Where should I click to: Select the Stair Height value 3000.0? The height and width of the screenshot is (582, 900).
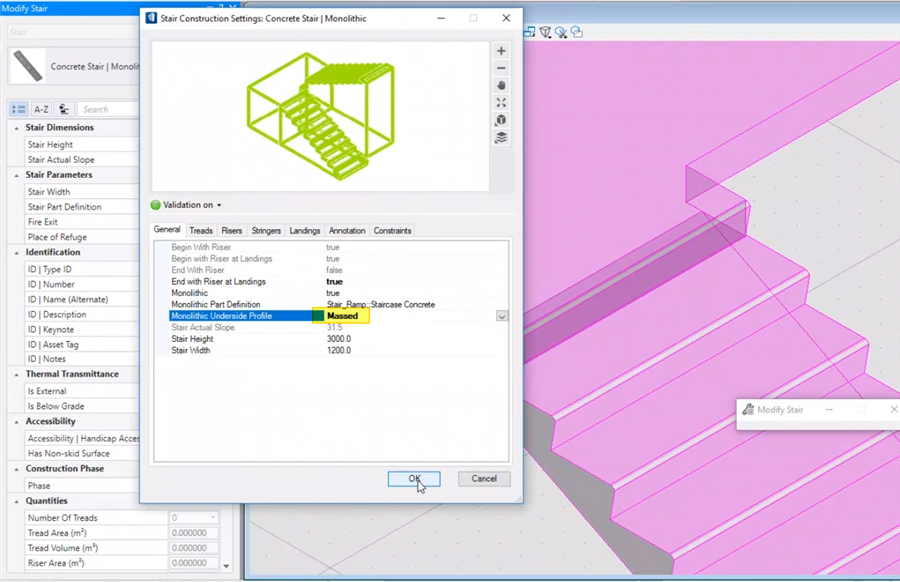pyautogui.click(x=339, y=339)
